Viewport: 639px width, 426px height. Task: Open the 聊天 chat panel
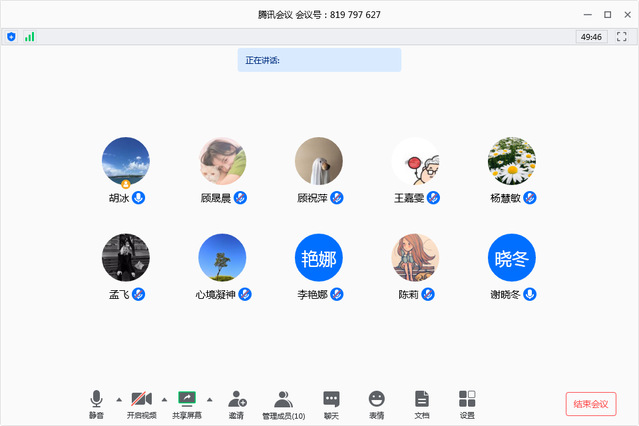331,399
